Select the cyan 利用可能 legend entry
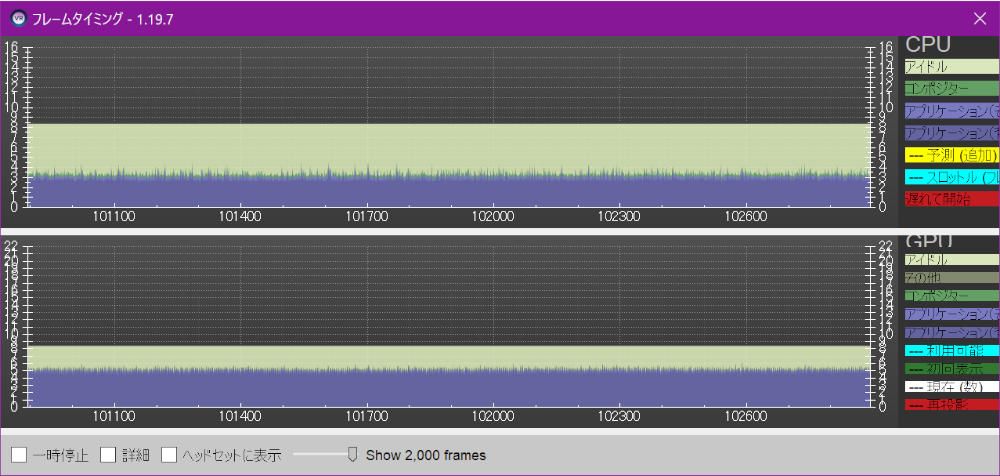Image resolution: width=1000 pixels, height=476 pixels. click(x=952, y=350)
